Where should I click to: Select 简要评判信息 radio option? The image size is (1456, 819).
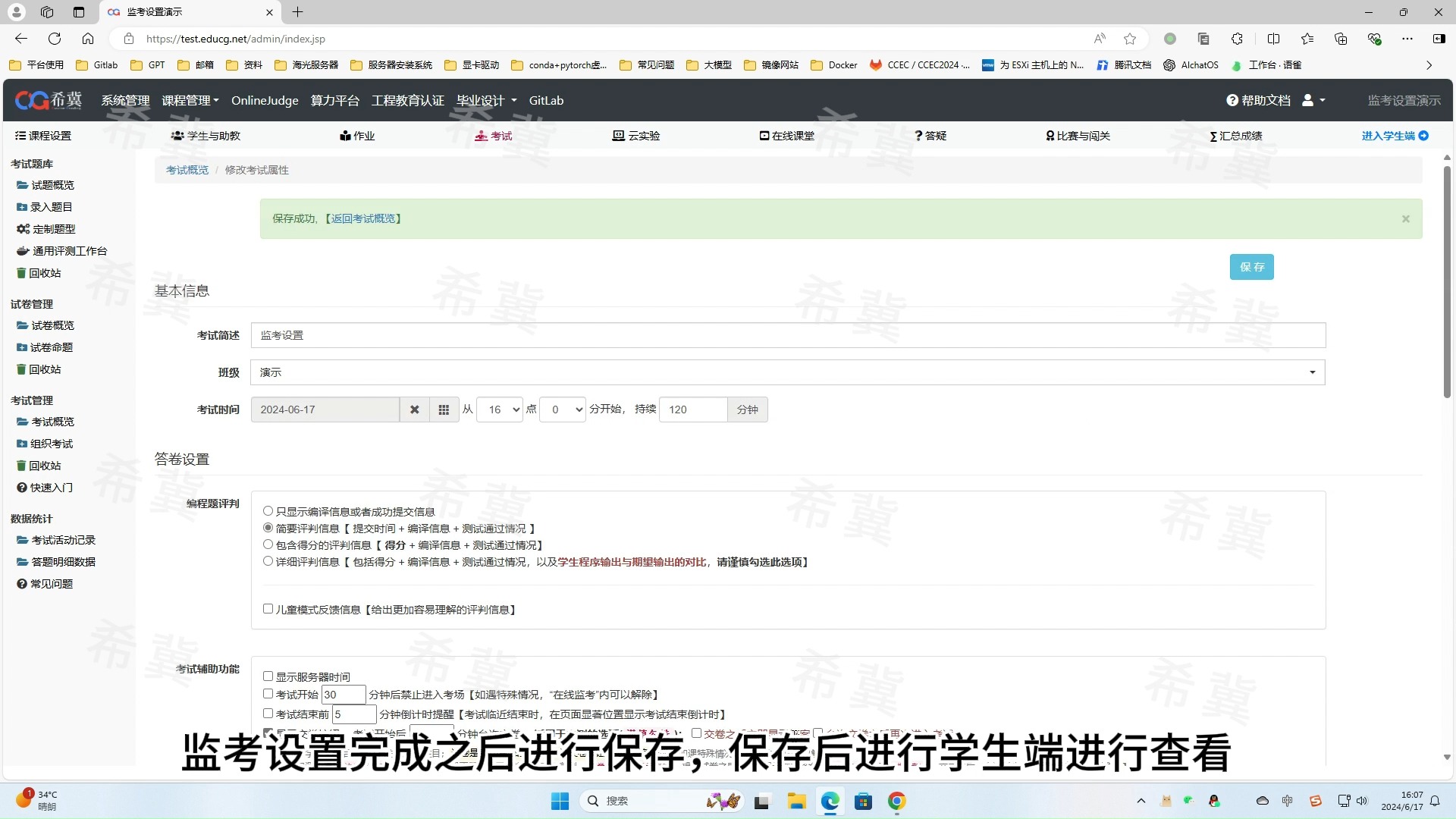tap(268, 528)
